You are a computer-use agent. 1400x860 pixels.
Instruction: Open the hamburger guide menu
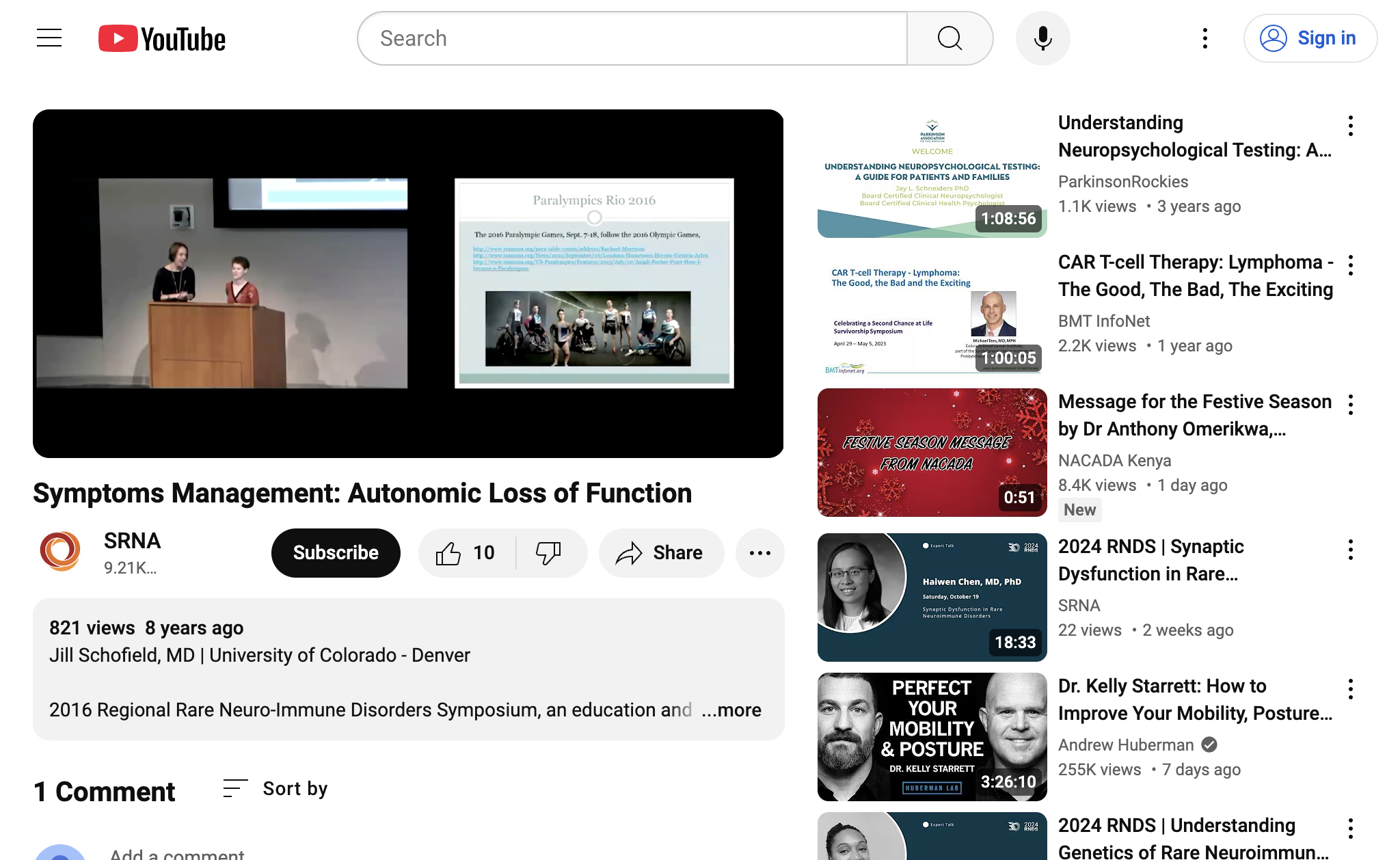pos(49,38)
